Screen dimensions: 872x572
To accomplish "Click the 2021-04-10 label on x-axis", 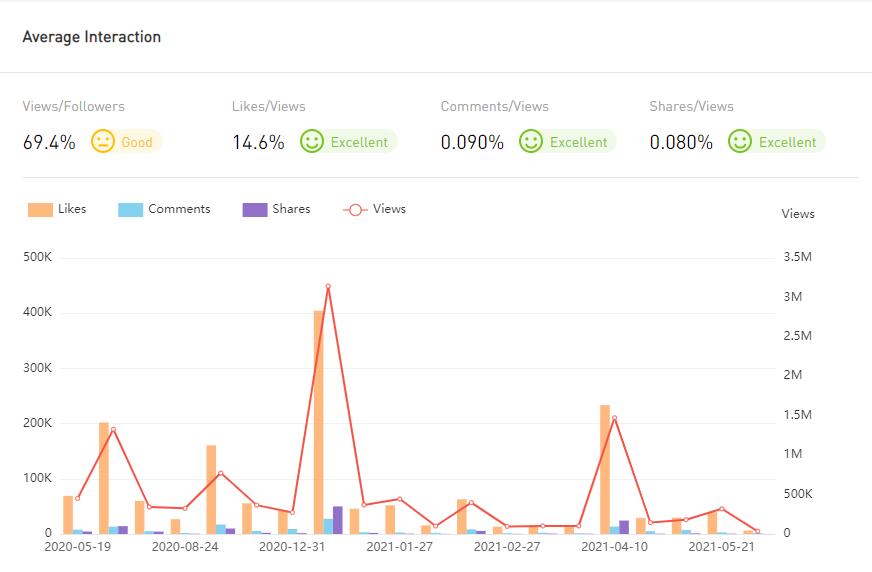I will coord(614,547).
